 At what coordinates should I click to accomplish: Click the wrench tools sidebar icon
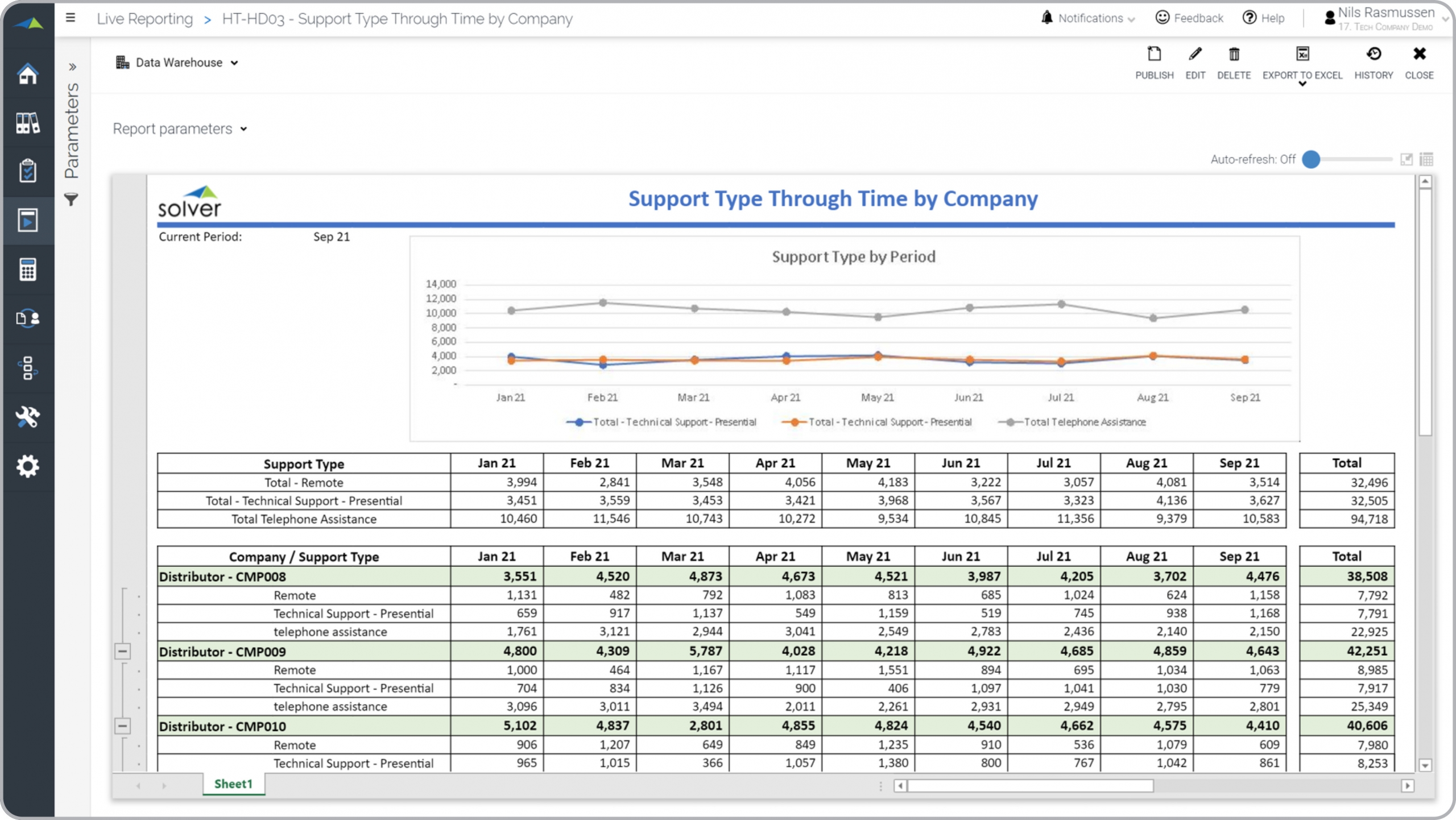[27, 417]
